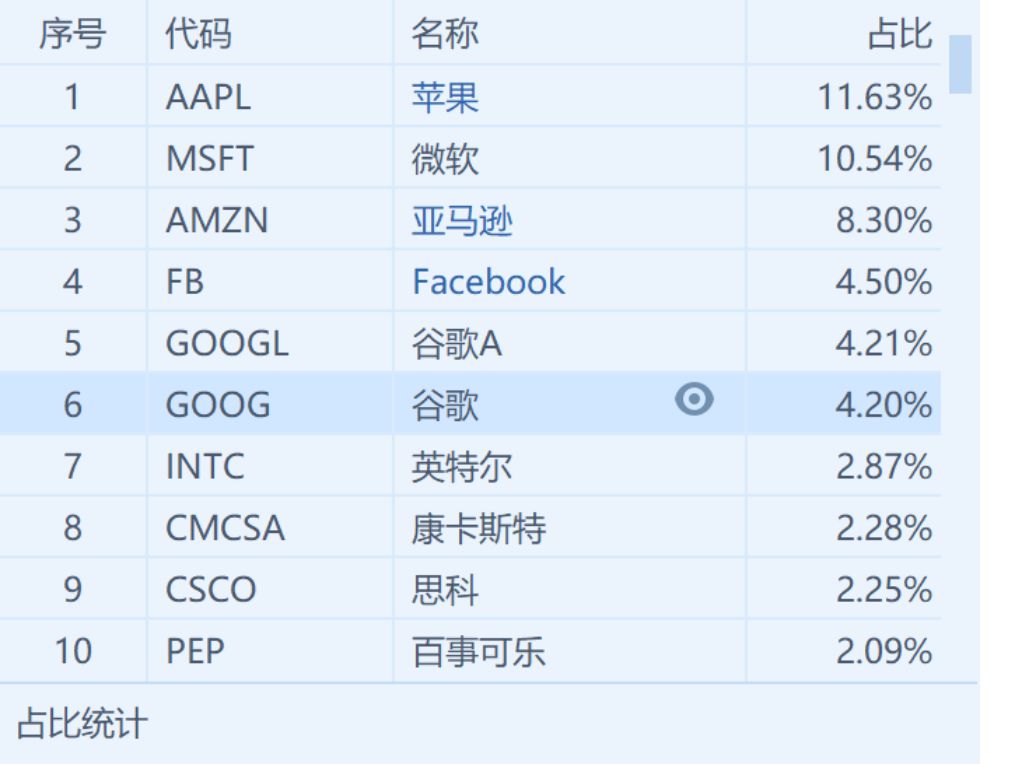Sort by the 代码 column header
The width and height of the screenshot is (1009, 765).
[198, 33]
